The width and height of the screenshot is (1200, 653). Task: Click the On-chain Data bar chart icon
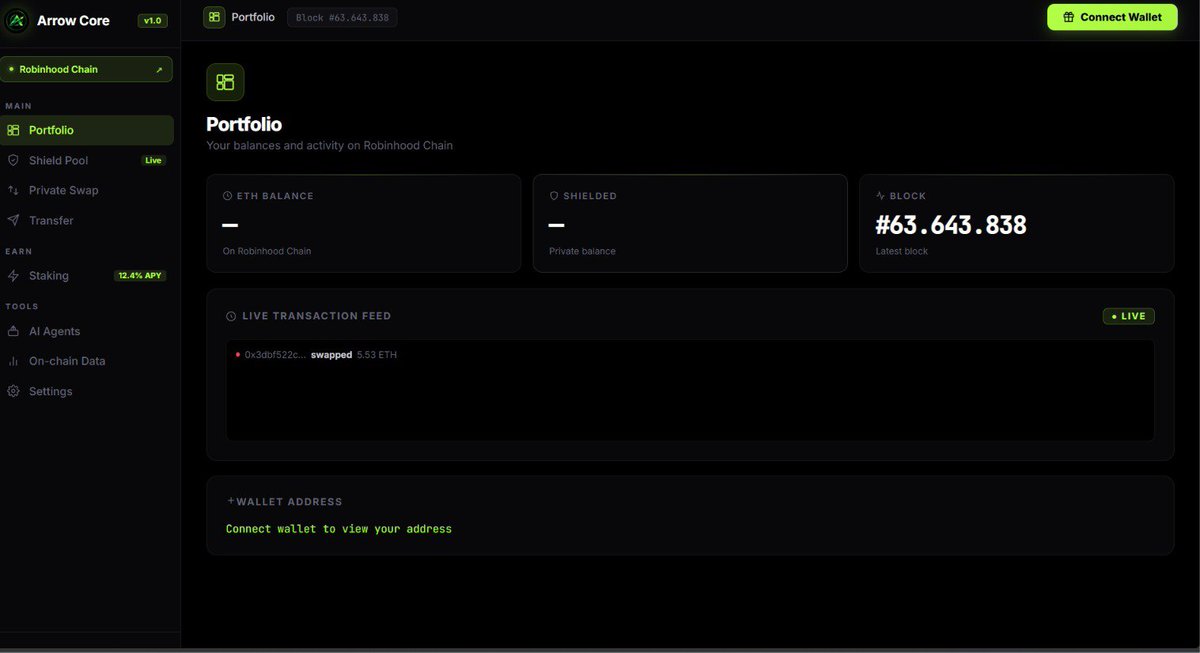14,361
